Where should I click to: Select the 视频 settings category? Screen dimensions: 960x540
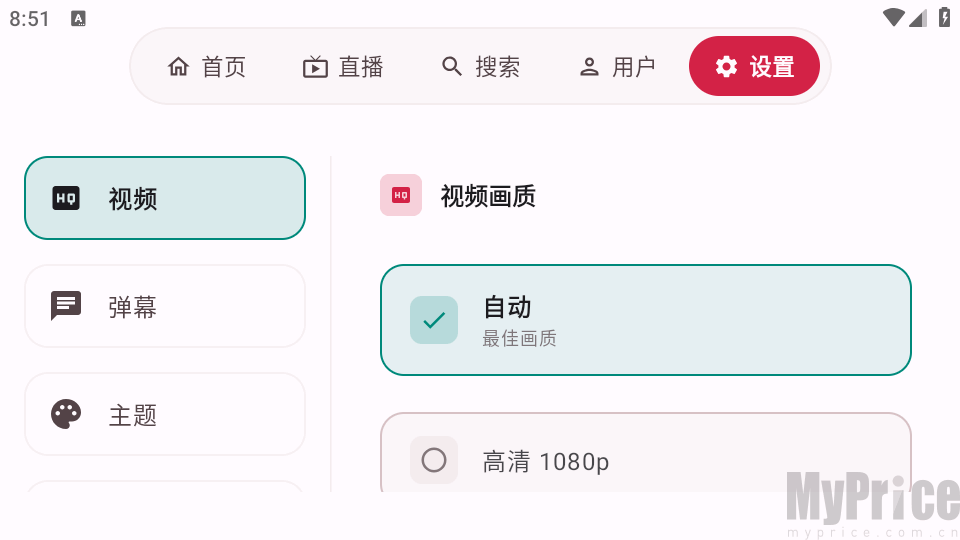coord(165,198)
